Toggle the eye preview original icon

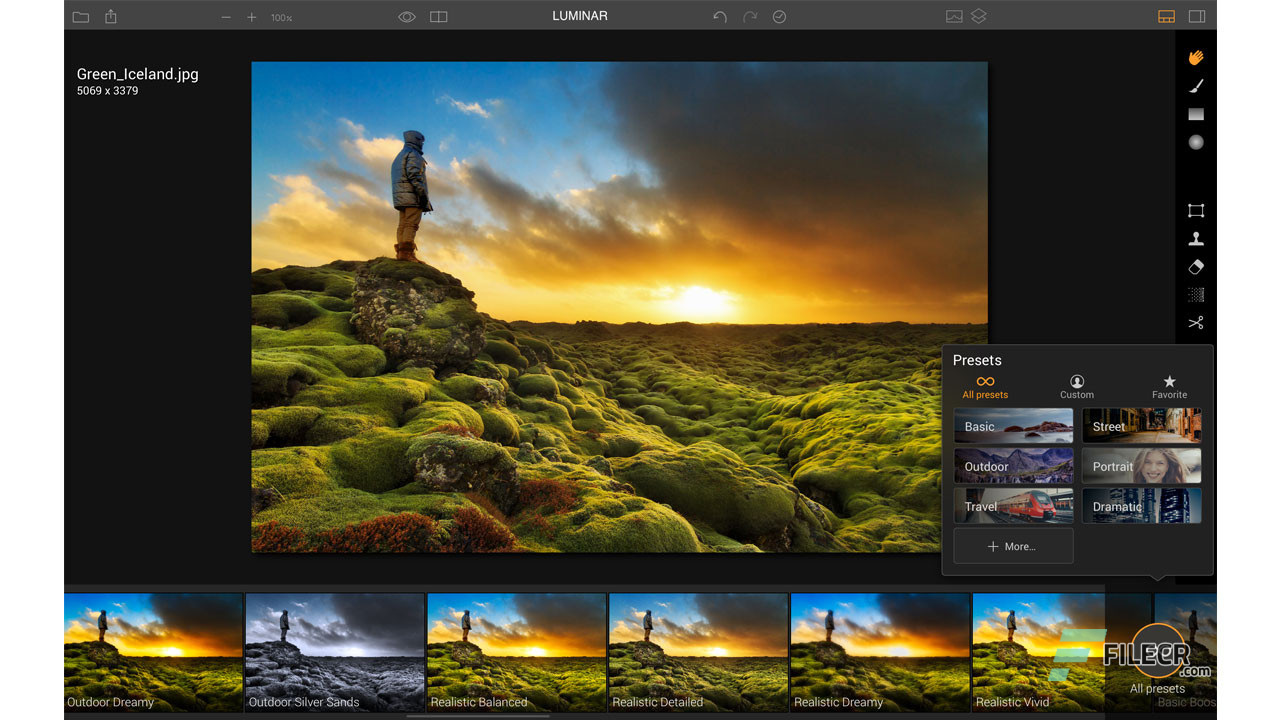click(x=407, y=17)
